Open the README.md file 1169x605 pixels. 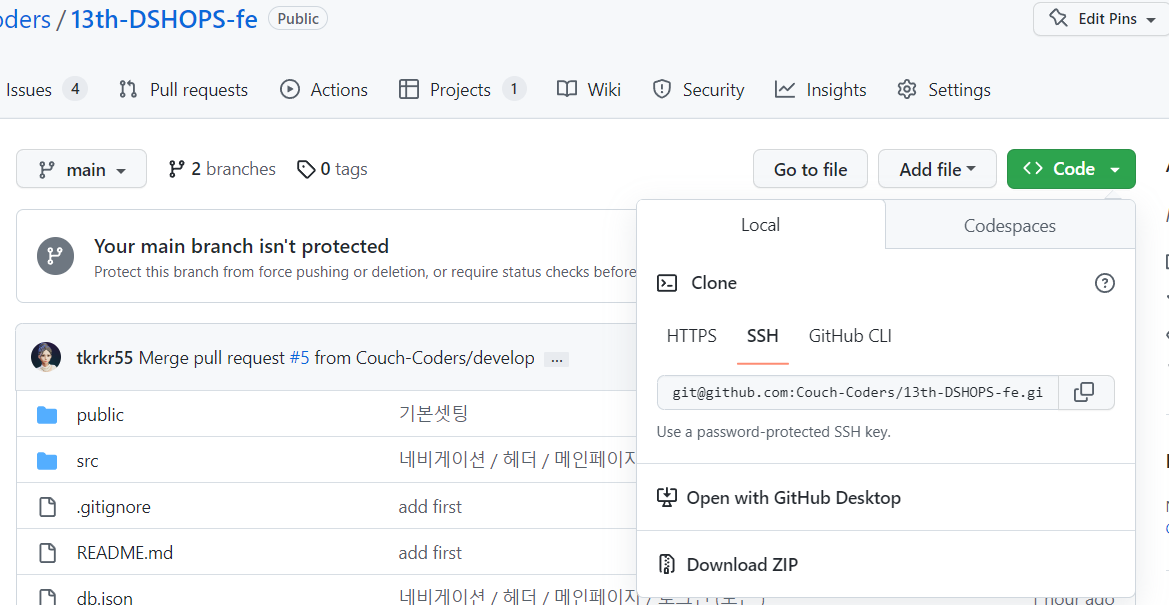[x=125, y=553]
